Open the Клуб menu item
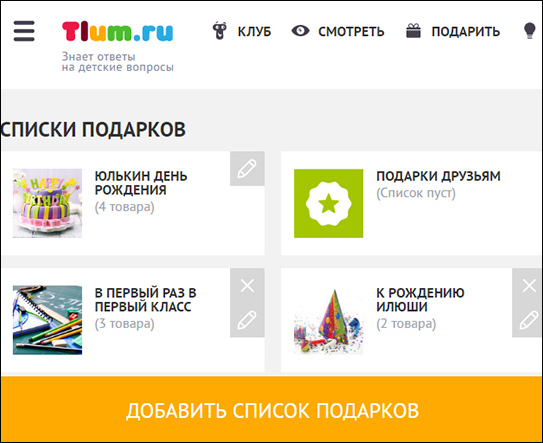 (254, 32)
